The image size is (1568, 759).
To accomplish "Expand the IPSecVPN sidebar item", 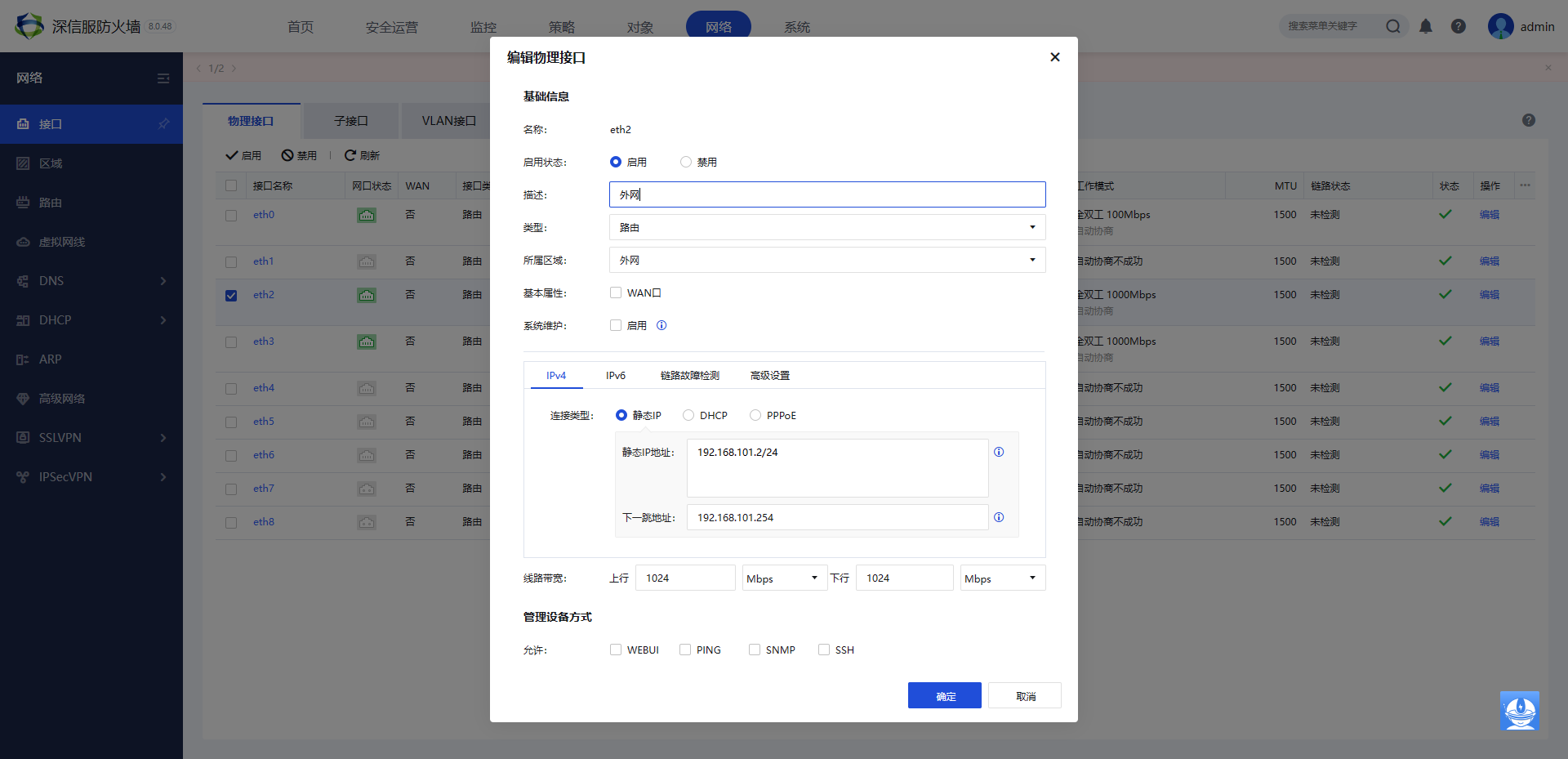I will click(91, 477).
